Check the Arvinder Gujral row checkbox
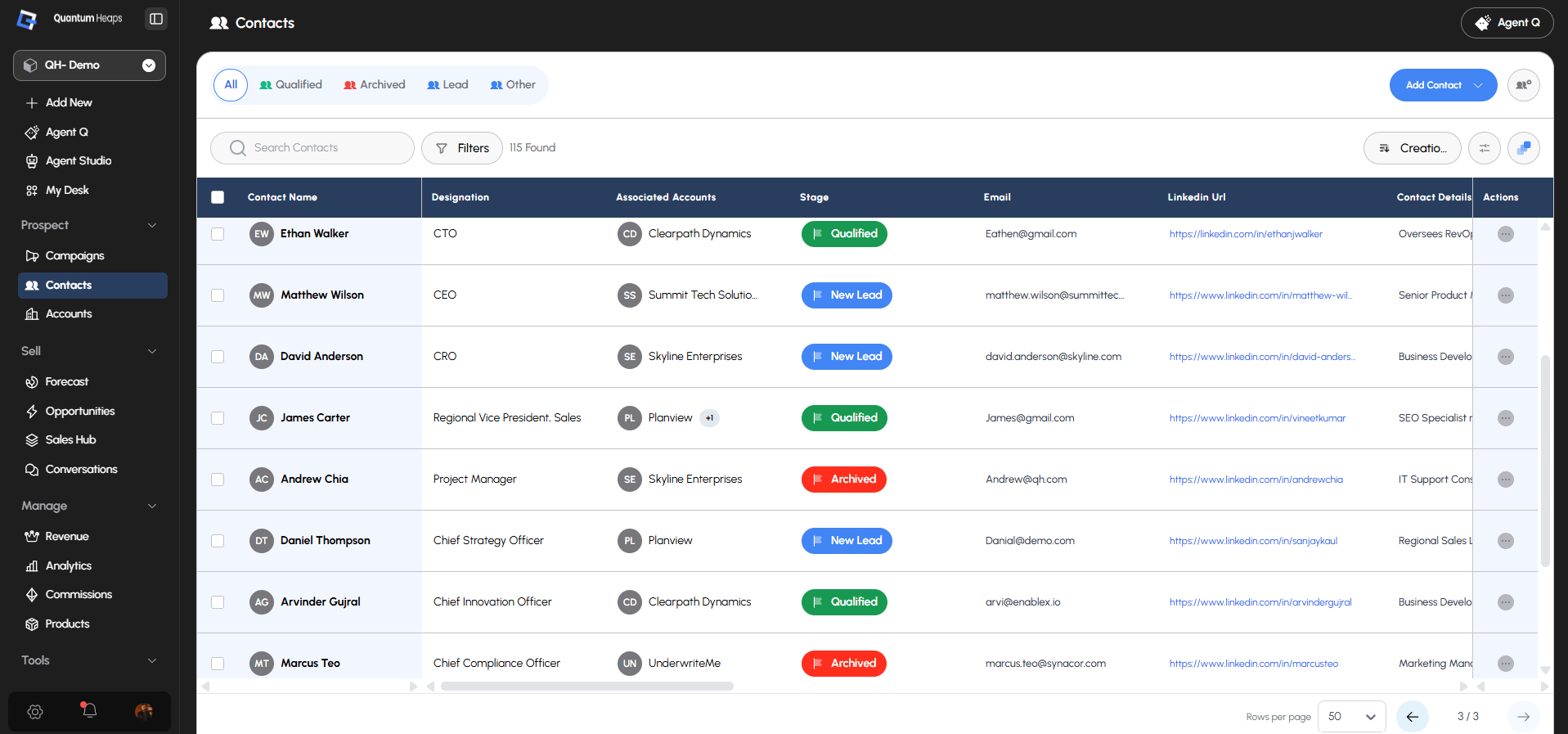The width and height of the screenshot is (1568, 734). click(x=218, y=602)
